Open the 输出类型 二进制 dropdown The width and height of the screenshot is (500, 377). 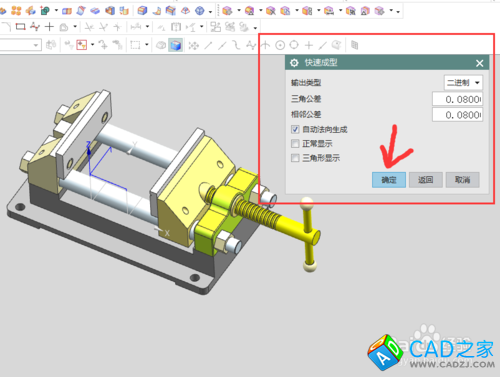click(463, 82)
